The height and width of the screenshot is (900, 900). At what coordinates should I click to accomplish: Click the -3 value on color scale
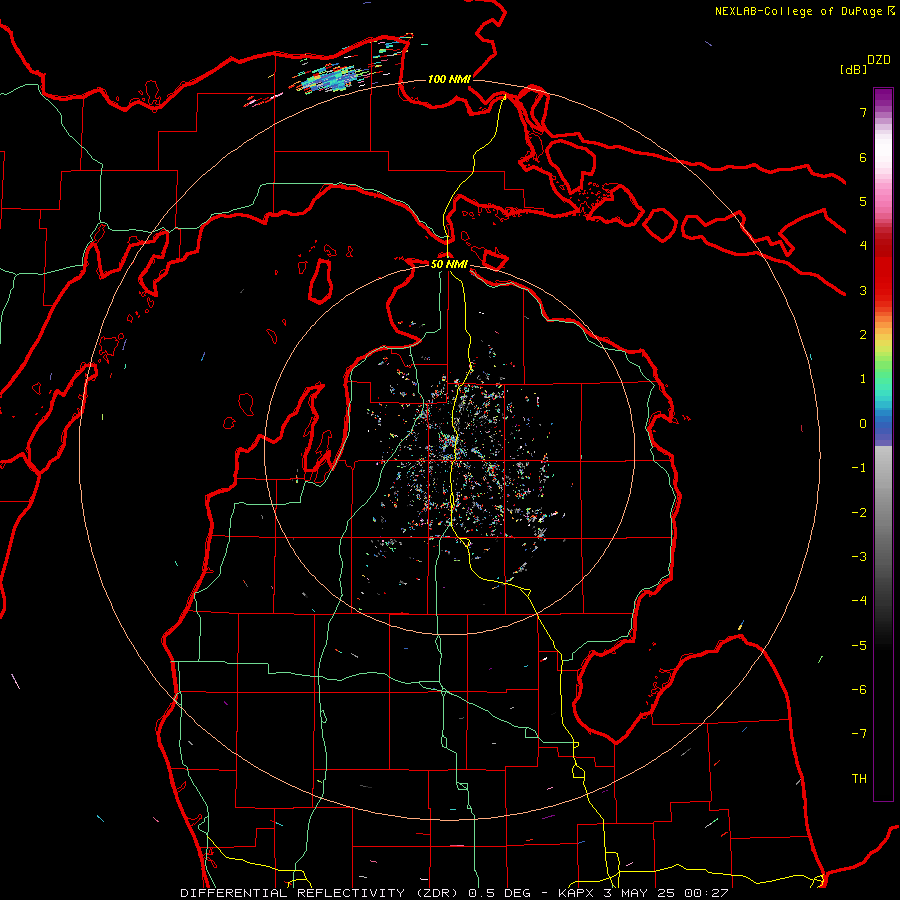859,557
